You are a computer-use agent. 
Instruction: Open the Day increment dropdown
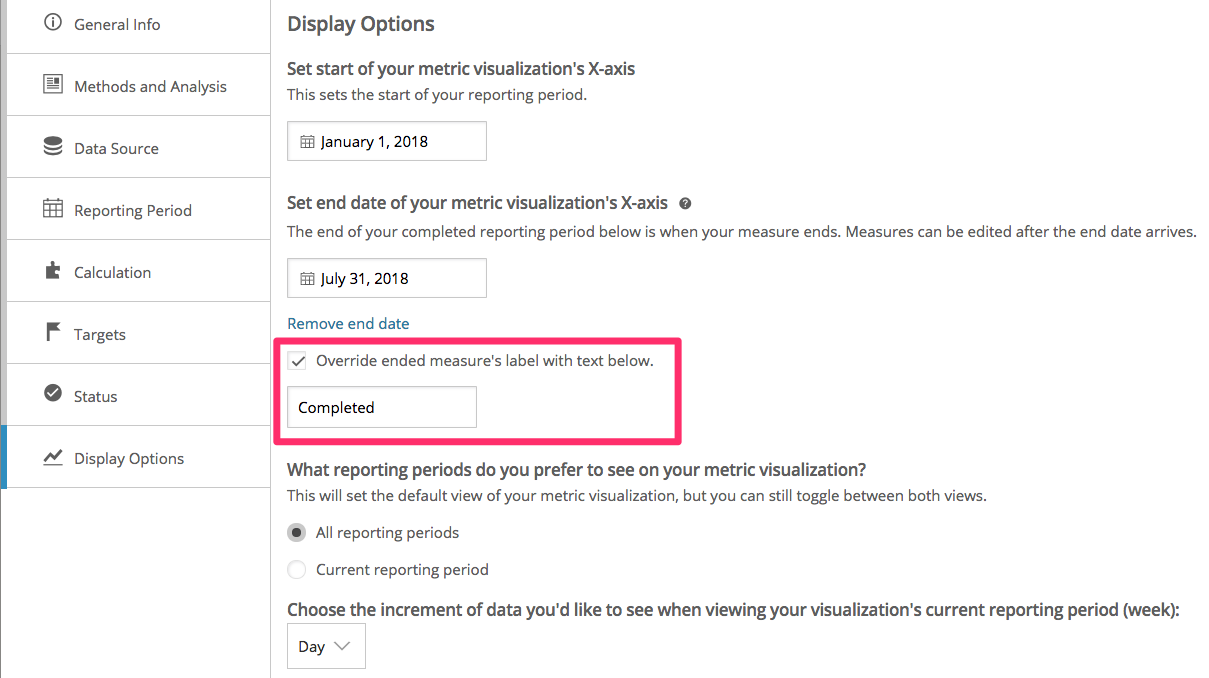(326, 646)
